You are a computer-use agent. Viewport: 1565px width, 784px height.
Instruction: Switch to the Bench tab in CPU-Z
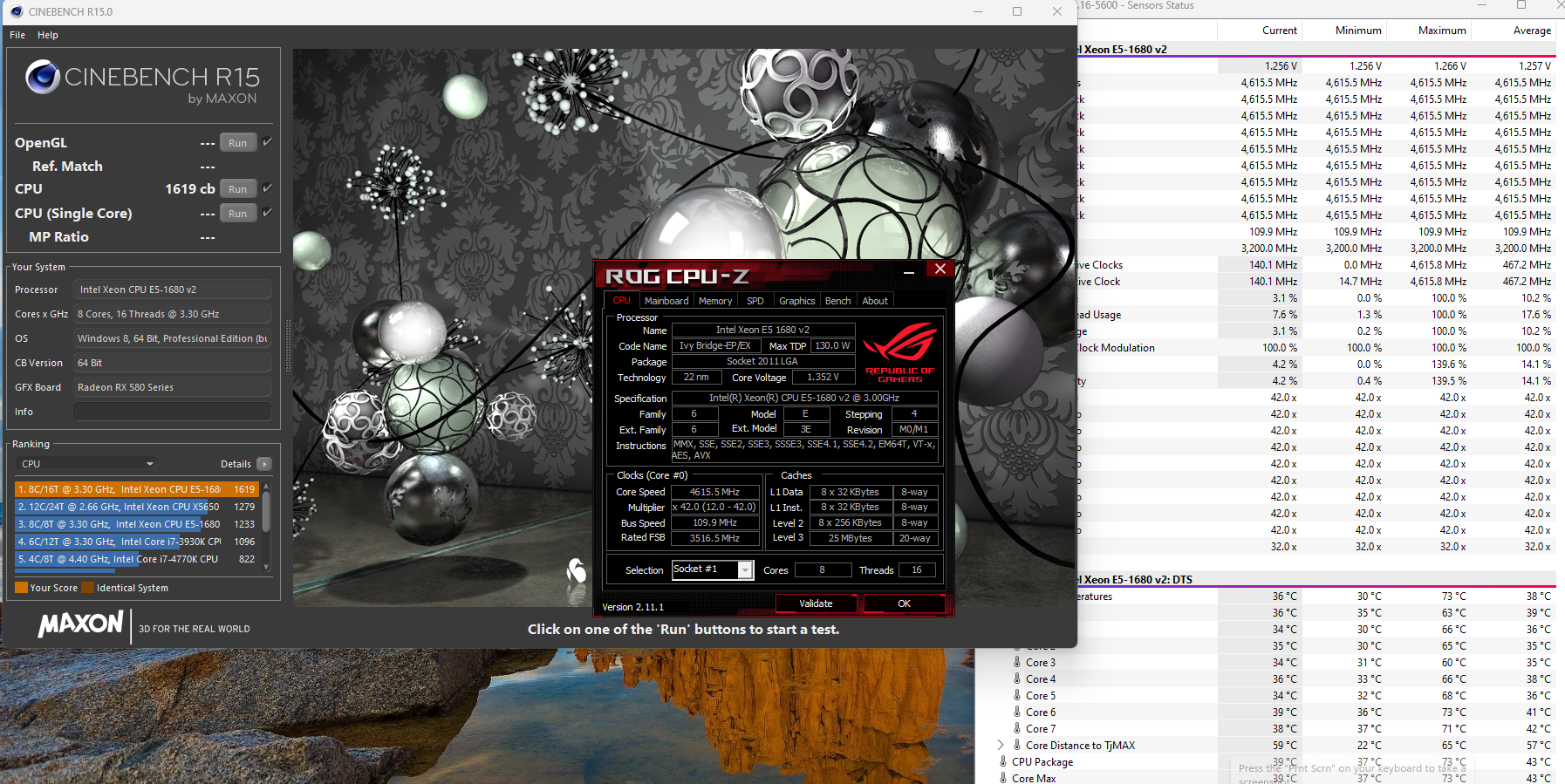[x=838, y=301]
